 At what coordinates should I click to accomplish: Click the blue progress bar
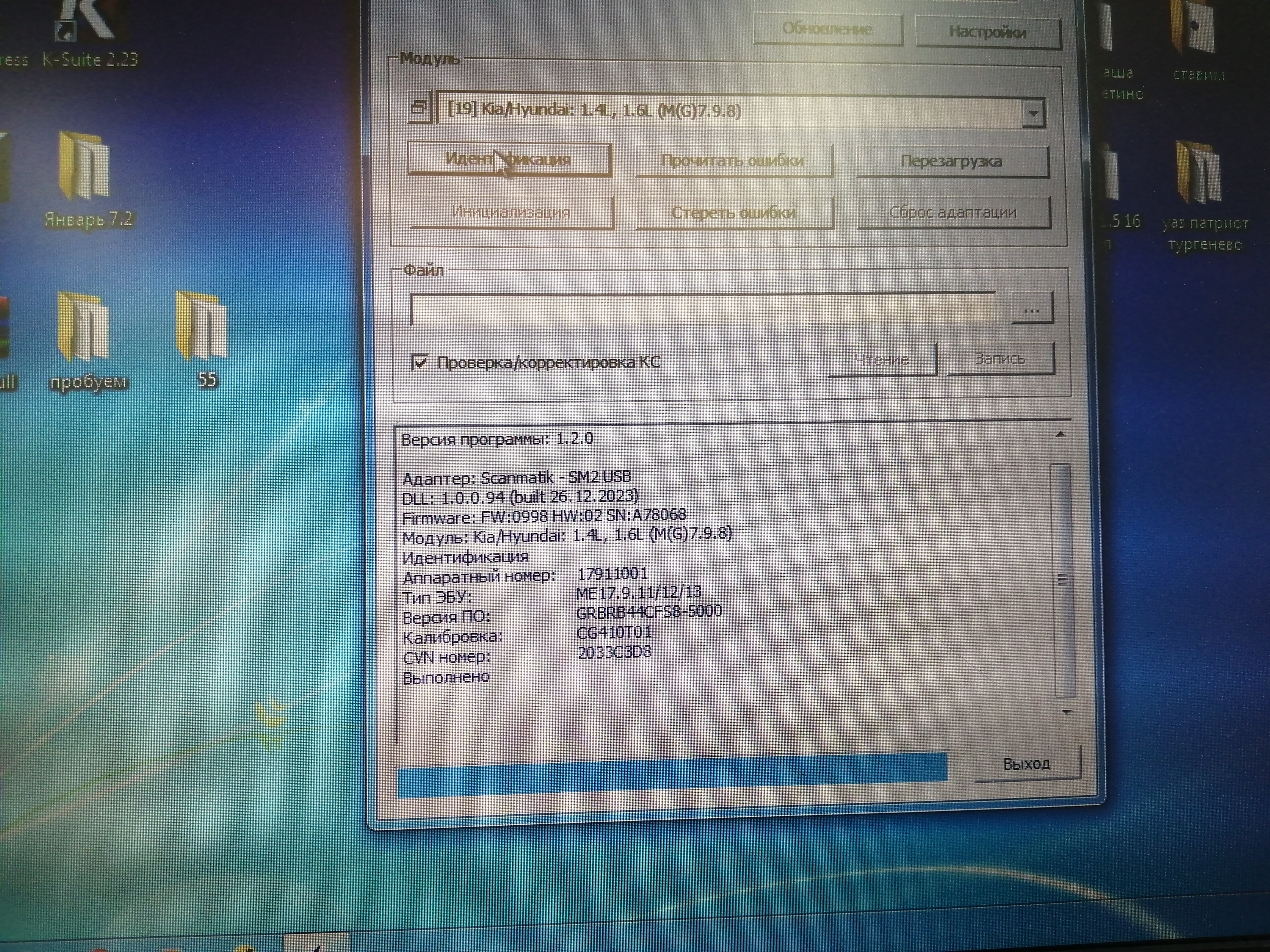click(x=672, y=775)
